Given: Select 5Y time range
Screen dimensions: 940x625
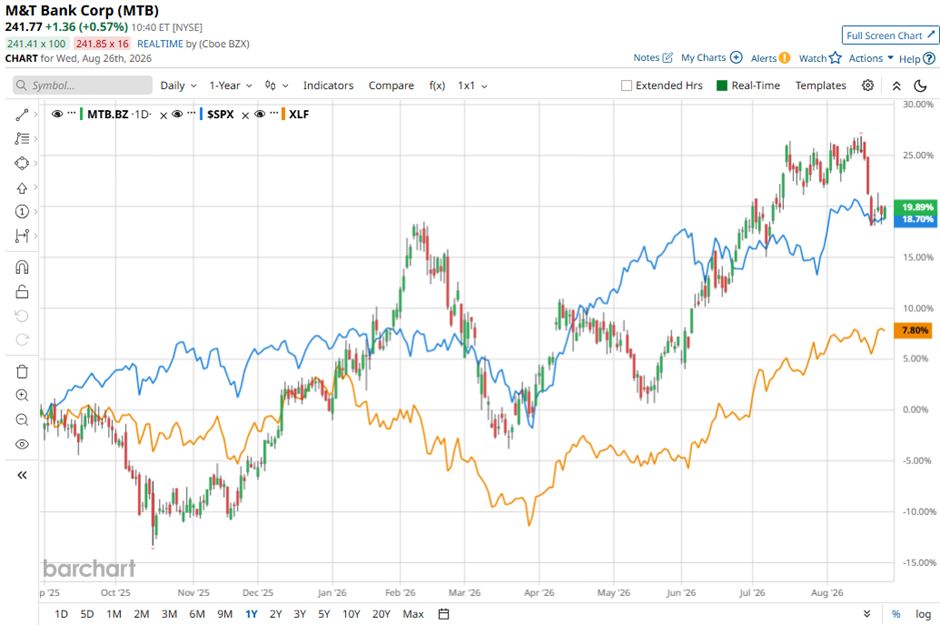Looking at the screenshot, I should coord(324,614).
